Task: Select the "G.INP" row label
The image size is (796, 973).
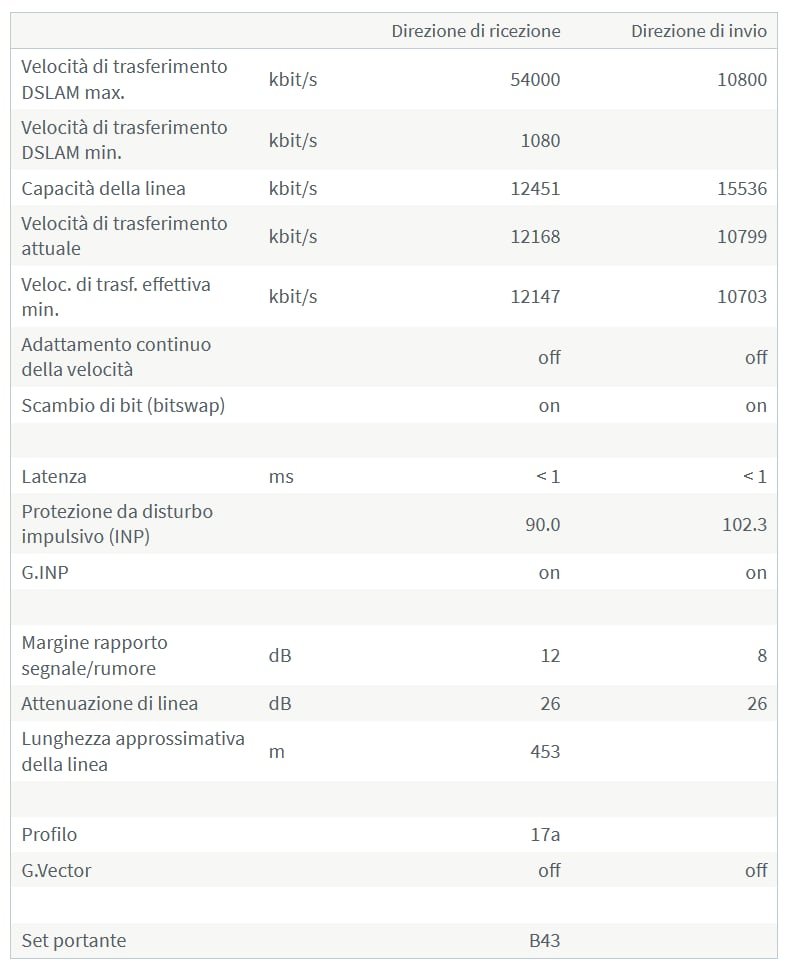Action: pyautogui.click(x=47, y=572)
